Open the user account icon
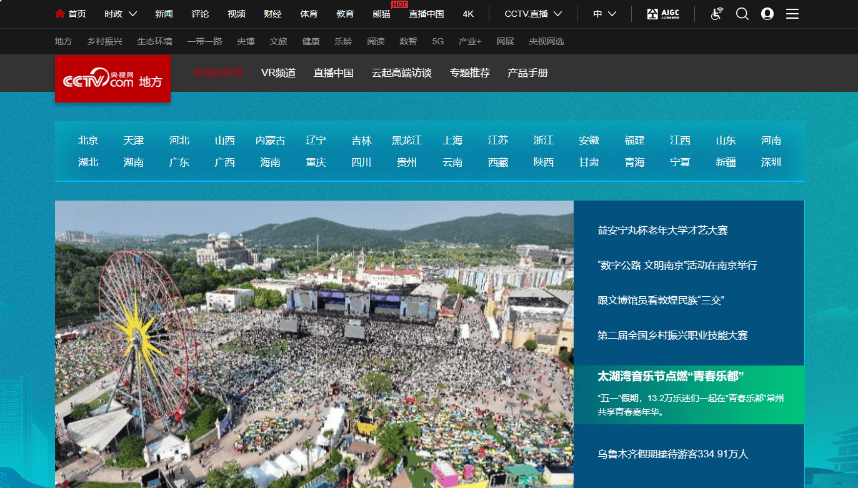 coord(767,14)
